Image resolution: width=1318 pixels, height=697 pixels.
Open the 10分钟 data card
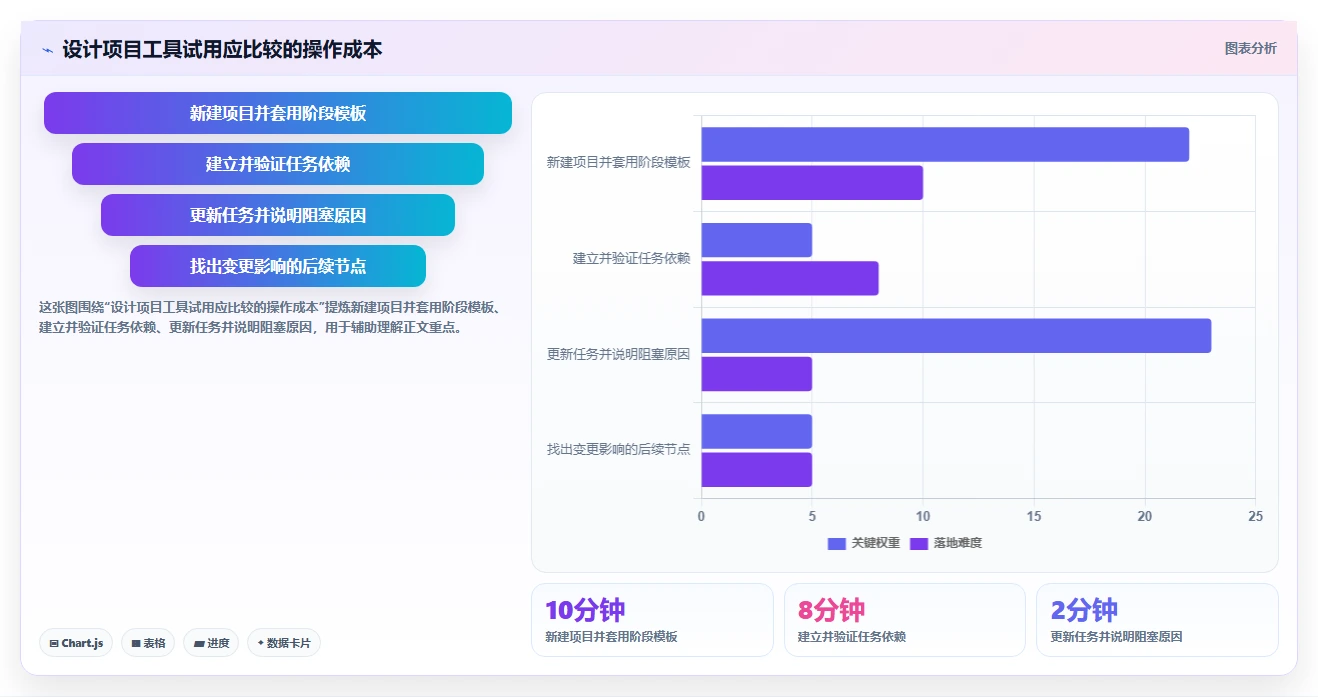pyautogui.click(x=652, y=620)
